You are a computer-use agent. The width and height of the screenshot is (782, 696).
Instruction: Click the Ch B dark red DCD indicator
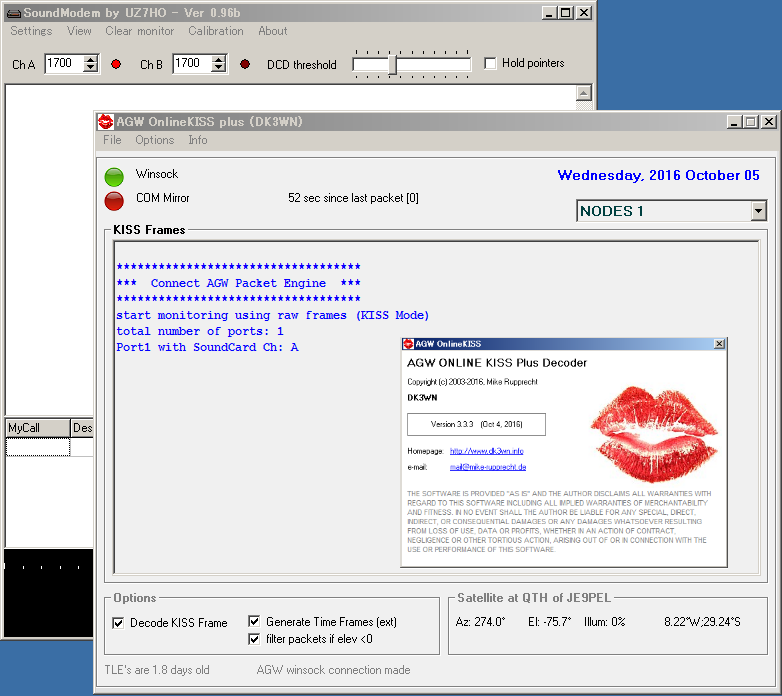point(245,64)
